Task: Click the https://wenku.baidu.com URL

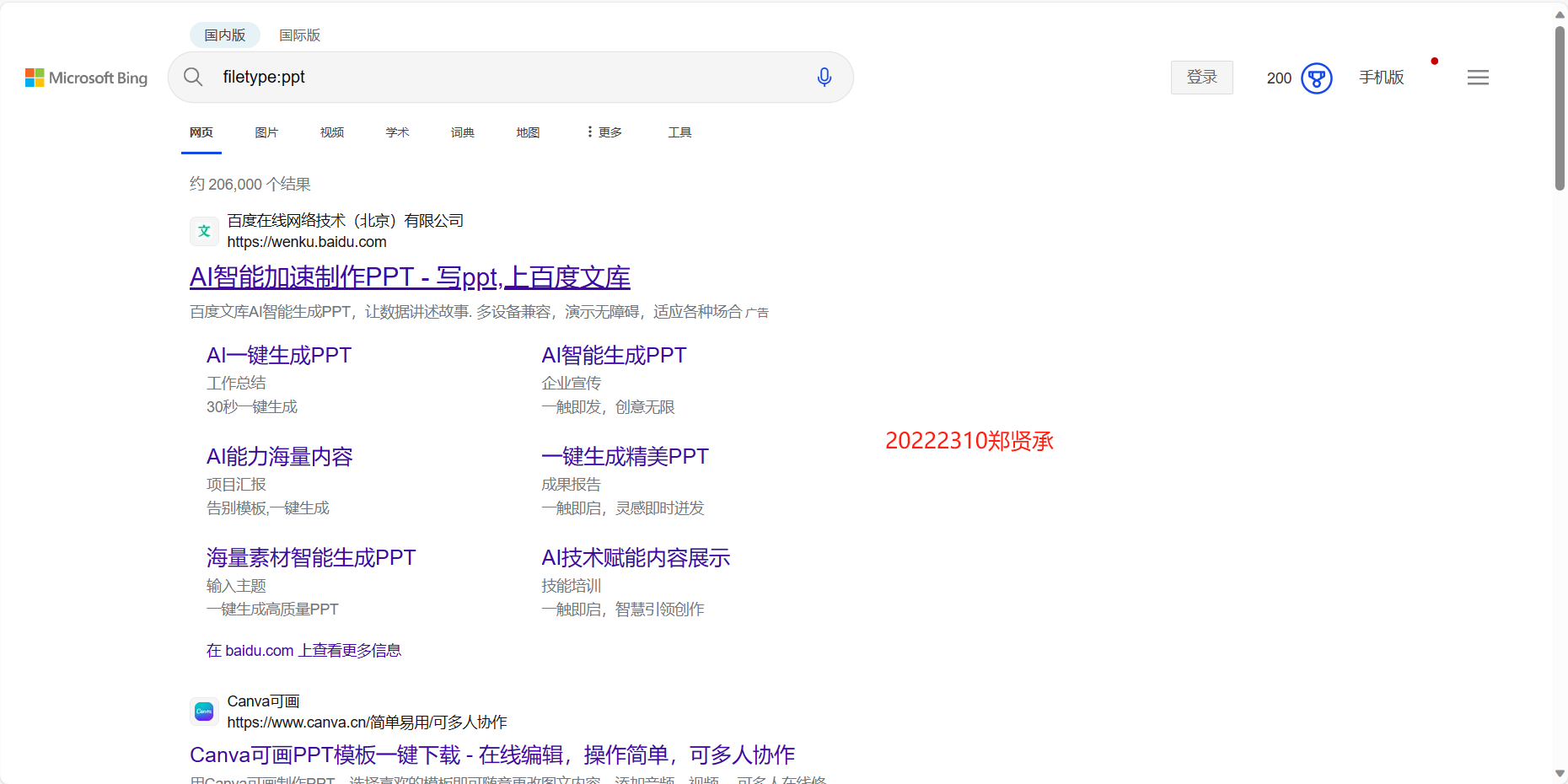Action: point(307,242)
